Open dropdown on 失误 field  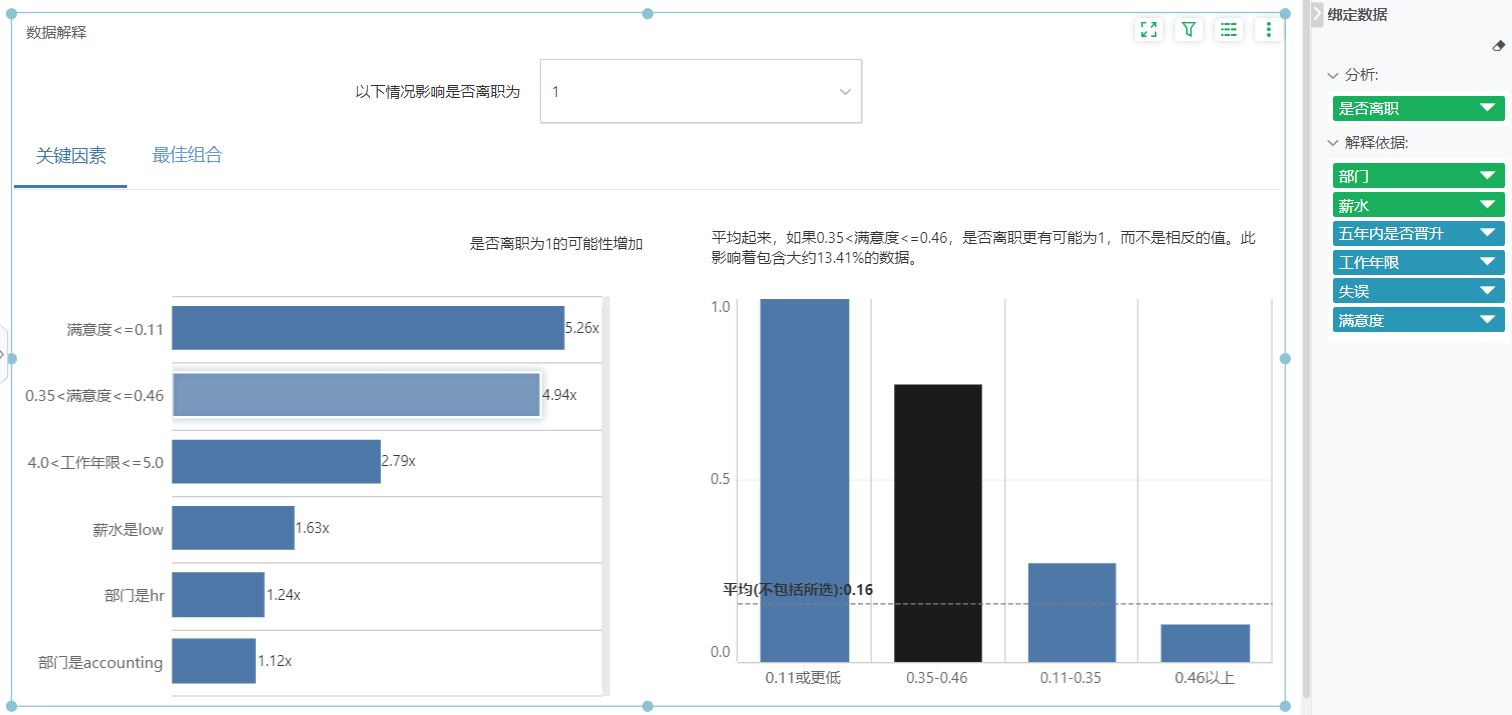[1487, 292]
